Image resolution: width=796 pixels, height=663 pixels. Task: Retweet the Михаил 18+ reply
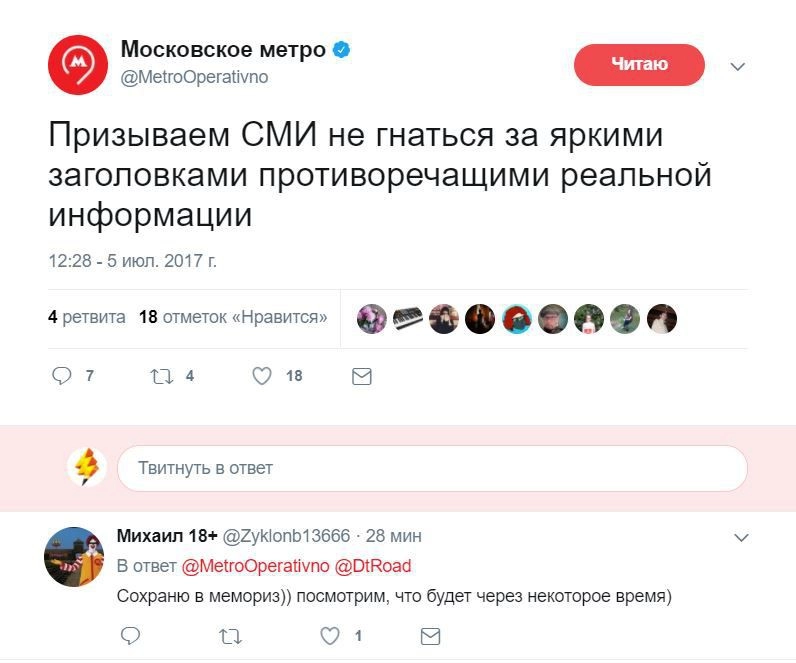(230, 636)
